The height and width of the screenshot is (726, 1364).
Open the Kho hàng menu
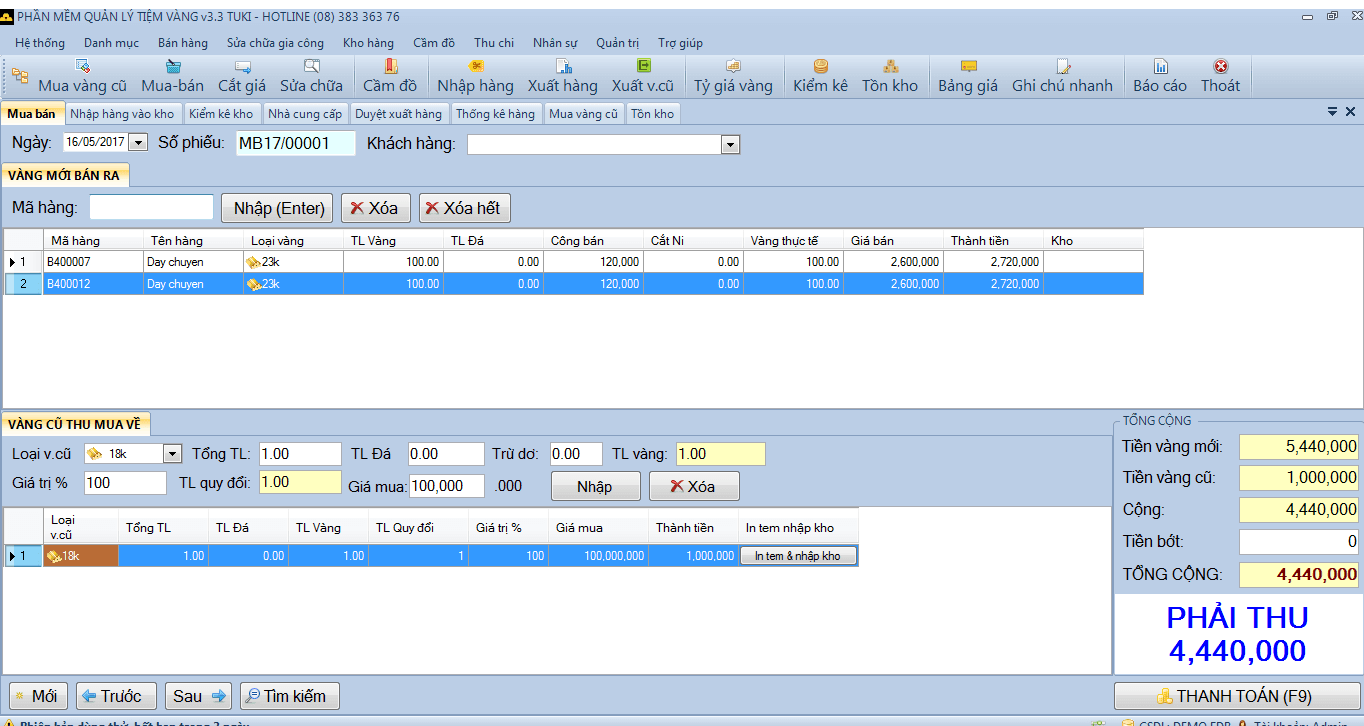click(368, 43)
